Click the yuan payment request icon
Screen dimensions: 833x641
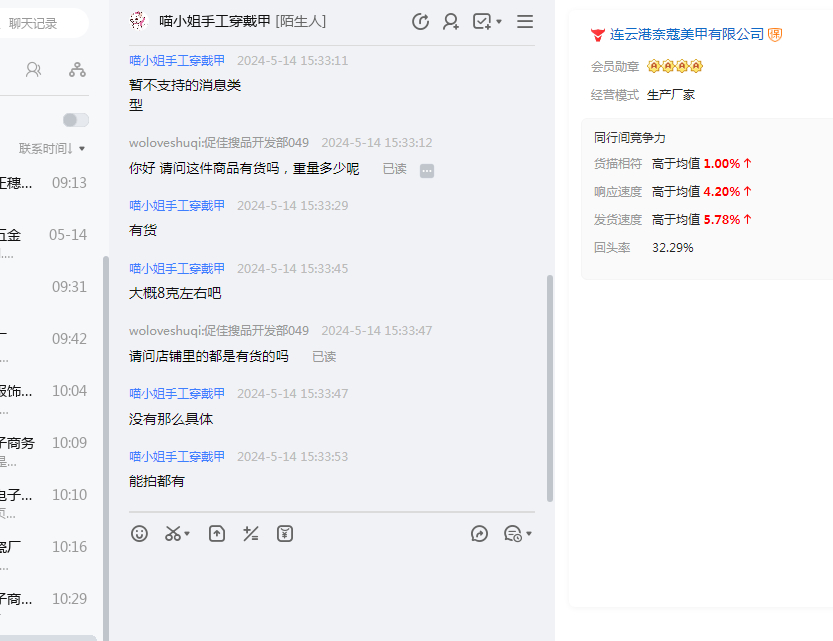[285, 534]
